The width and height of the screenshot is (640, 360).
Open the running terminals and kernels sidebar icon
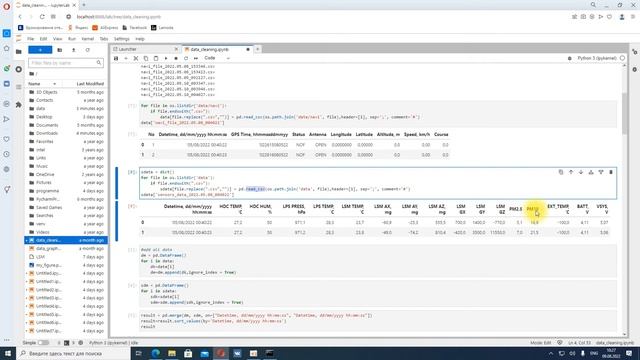click(19, 69)
